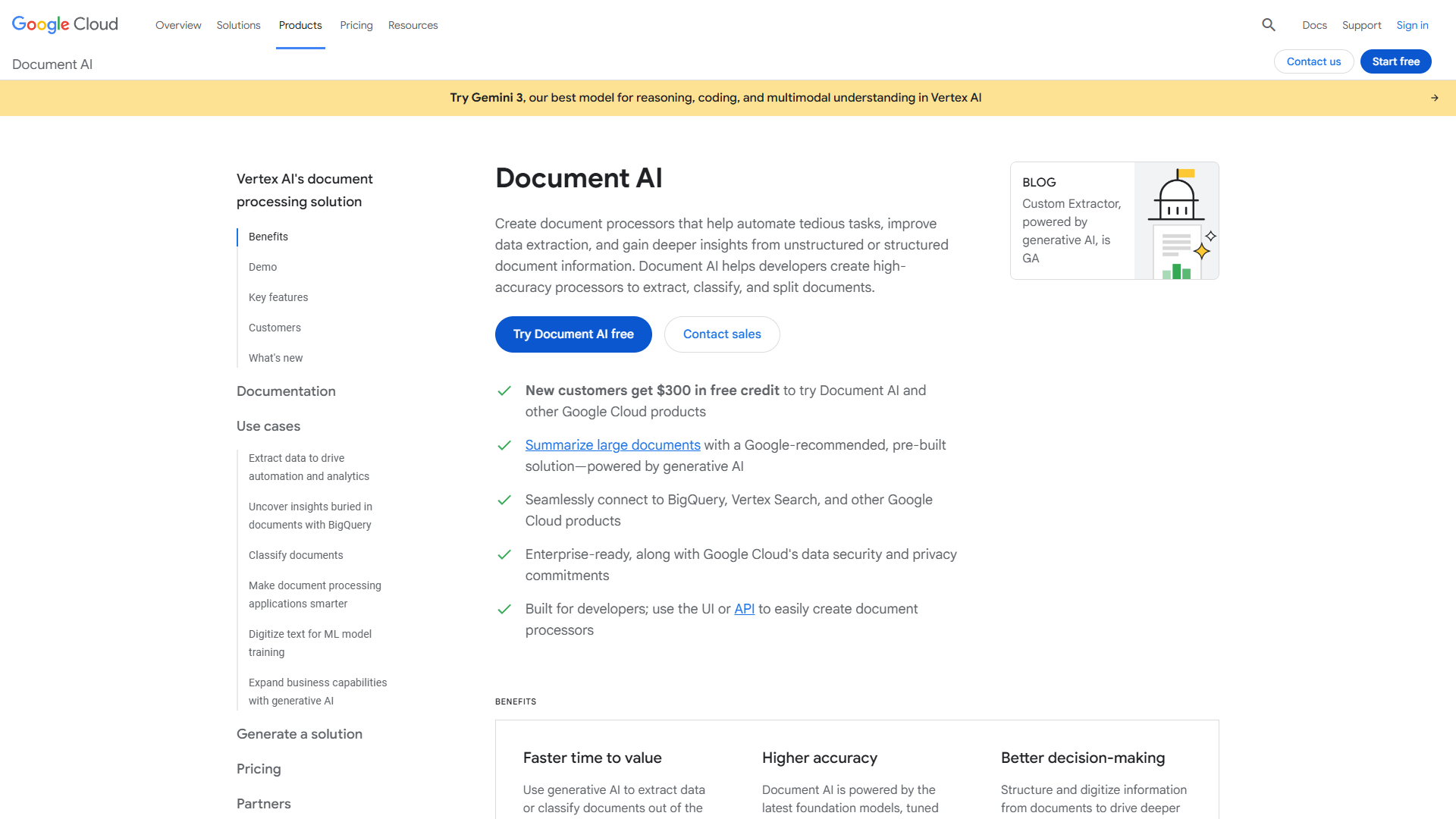
Task: Open the Solutions menu
Action: click(x=238, y=25)
